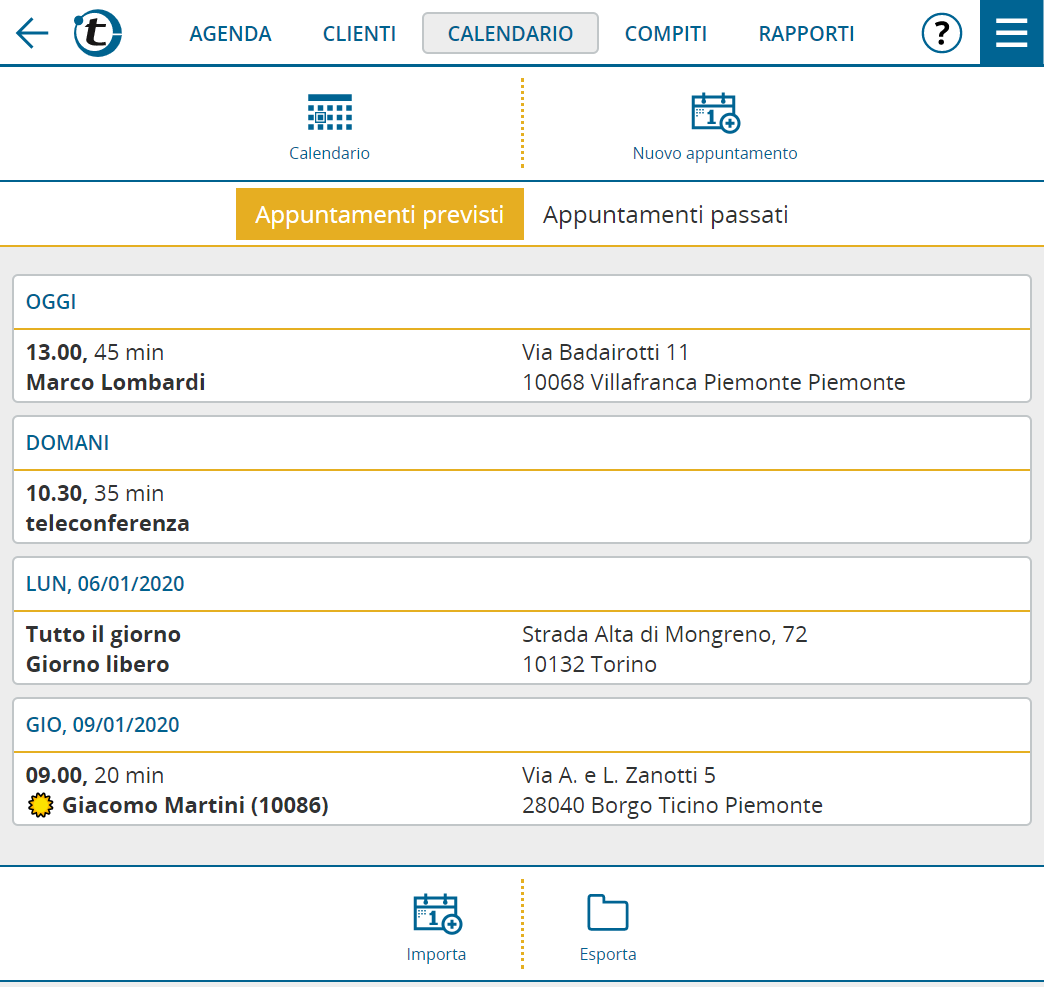Click the address Strada Alta di Mongreno, 72
This screenshot has width=1044, height=987.
(x=664, y=635)
